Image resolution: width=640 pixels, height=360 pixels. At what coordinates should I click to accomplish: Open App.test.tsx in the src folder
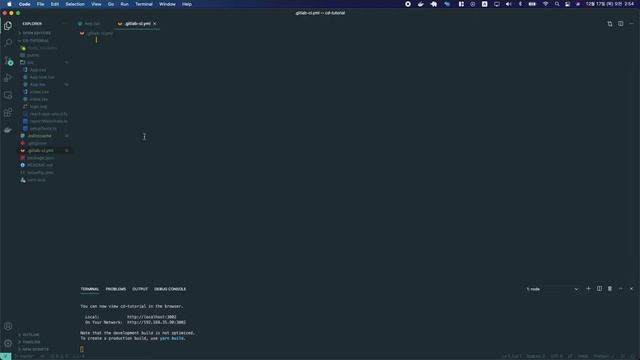(x=42, y=77)
